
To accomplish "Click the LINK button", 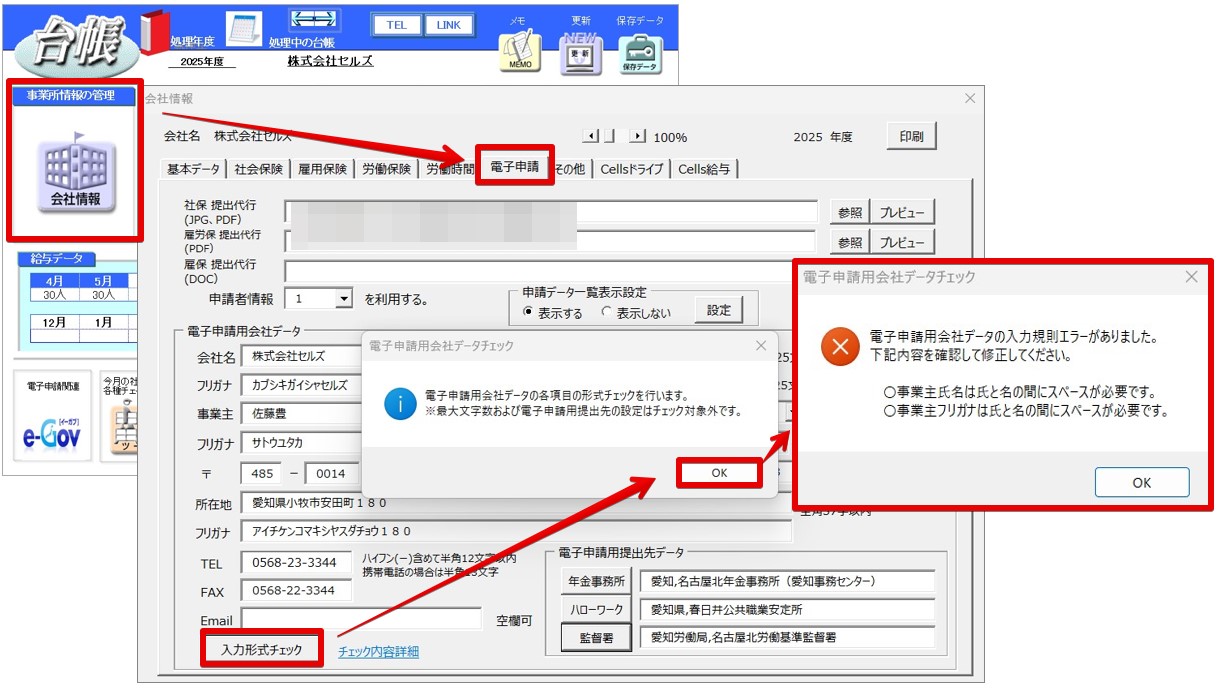I will pyautogui.click(x=449, y=25).
